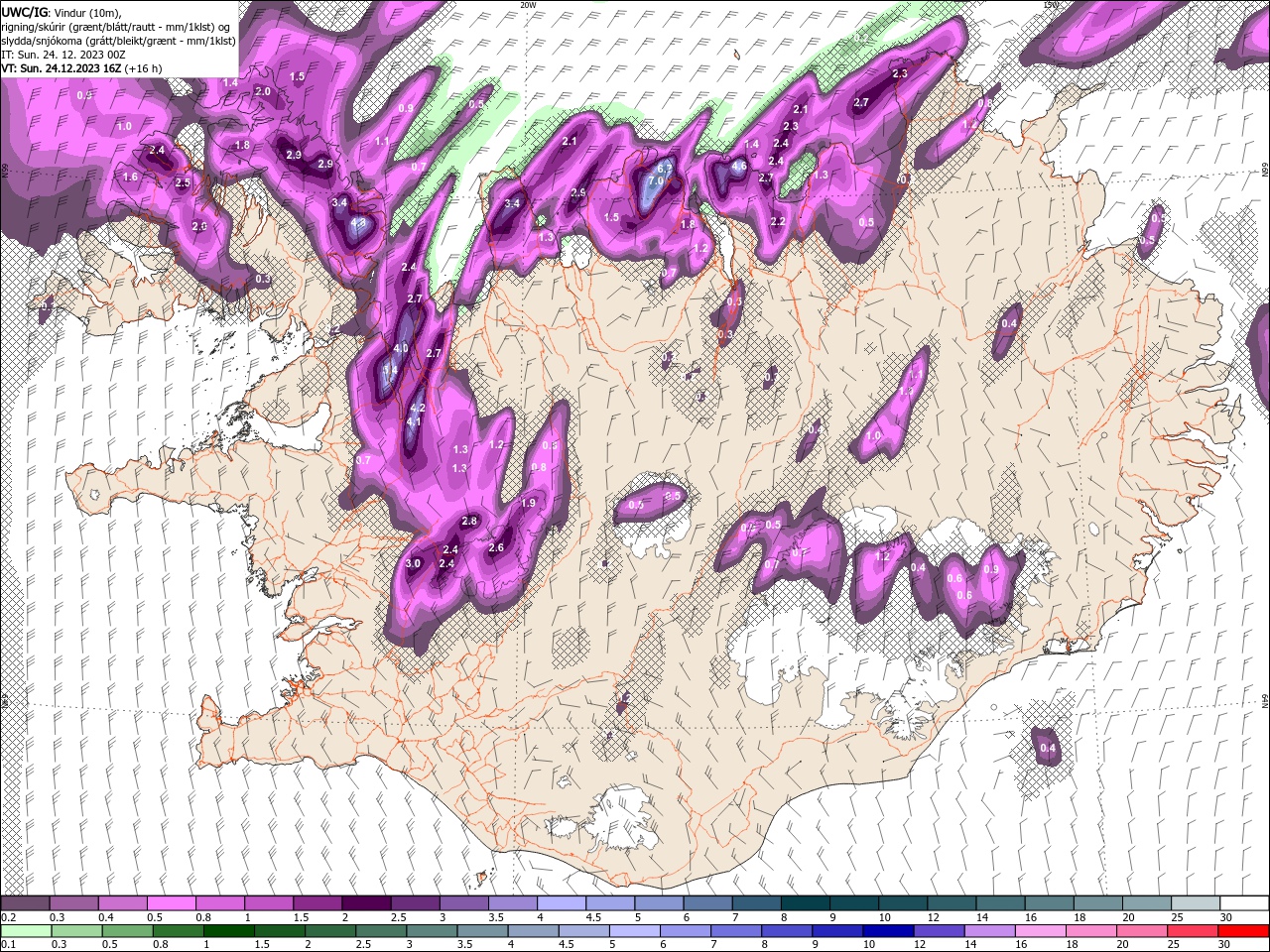Click the "2.2" precipitation value on the map
Viewport: 1270px width, 952px height.
click(x=778, y=221)
